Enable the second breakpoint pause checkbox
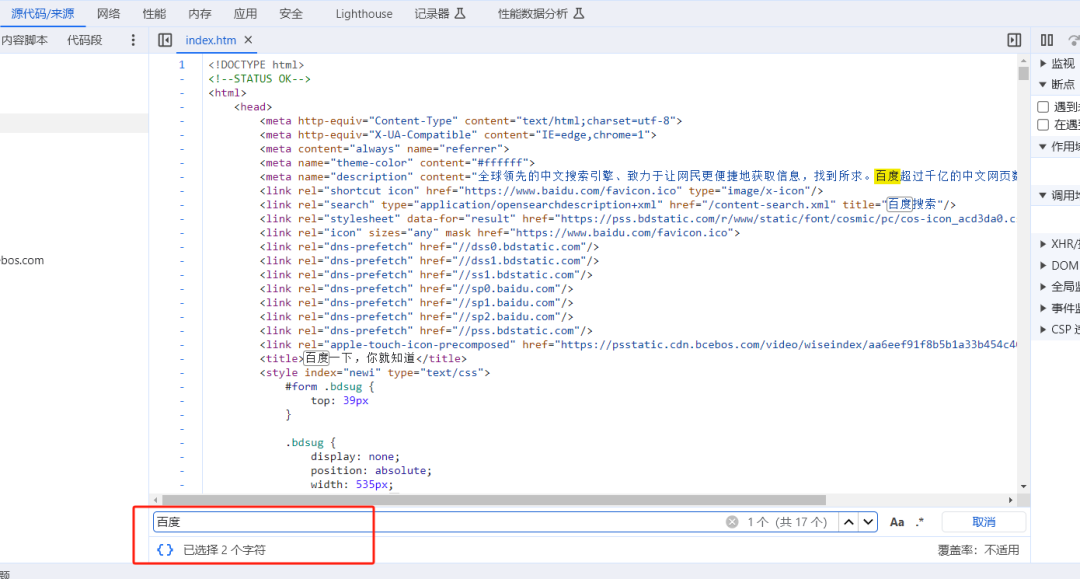1080x579 pixels. coord(1043,125)
